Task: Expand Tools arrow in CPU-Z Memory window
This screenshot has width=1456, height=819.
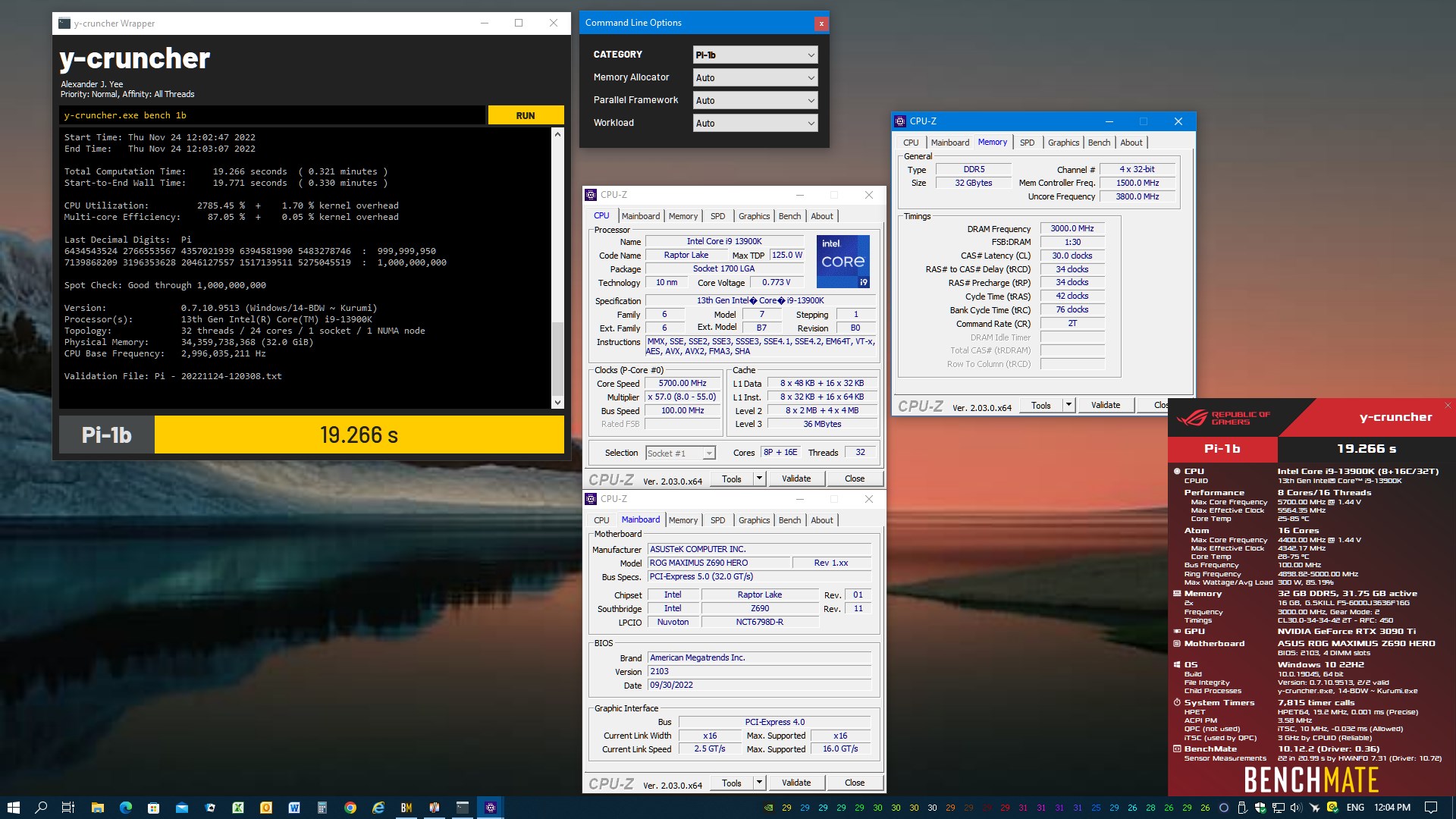Action: [x=1068, y=405]
